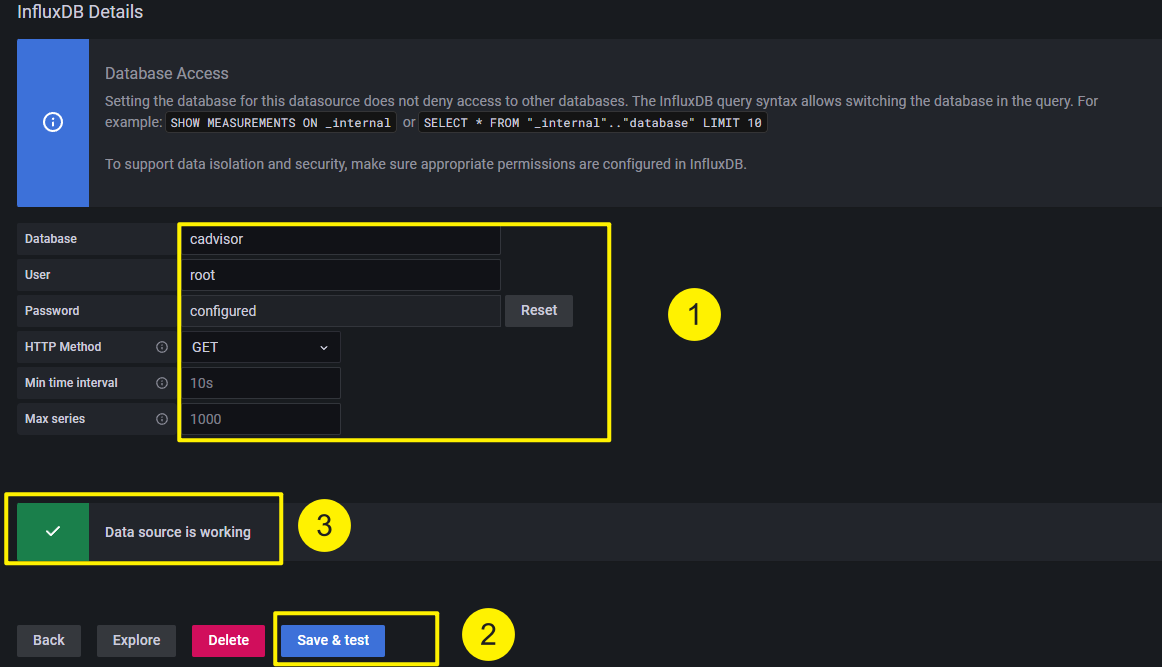This screenshot has height=667, width=1162.
Task: Click the sentence about appropriate permissions in InfluxDB
Action: click(425, 164)
